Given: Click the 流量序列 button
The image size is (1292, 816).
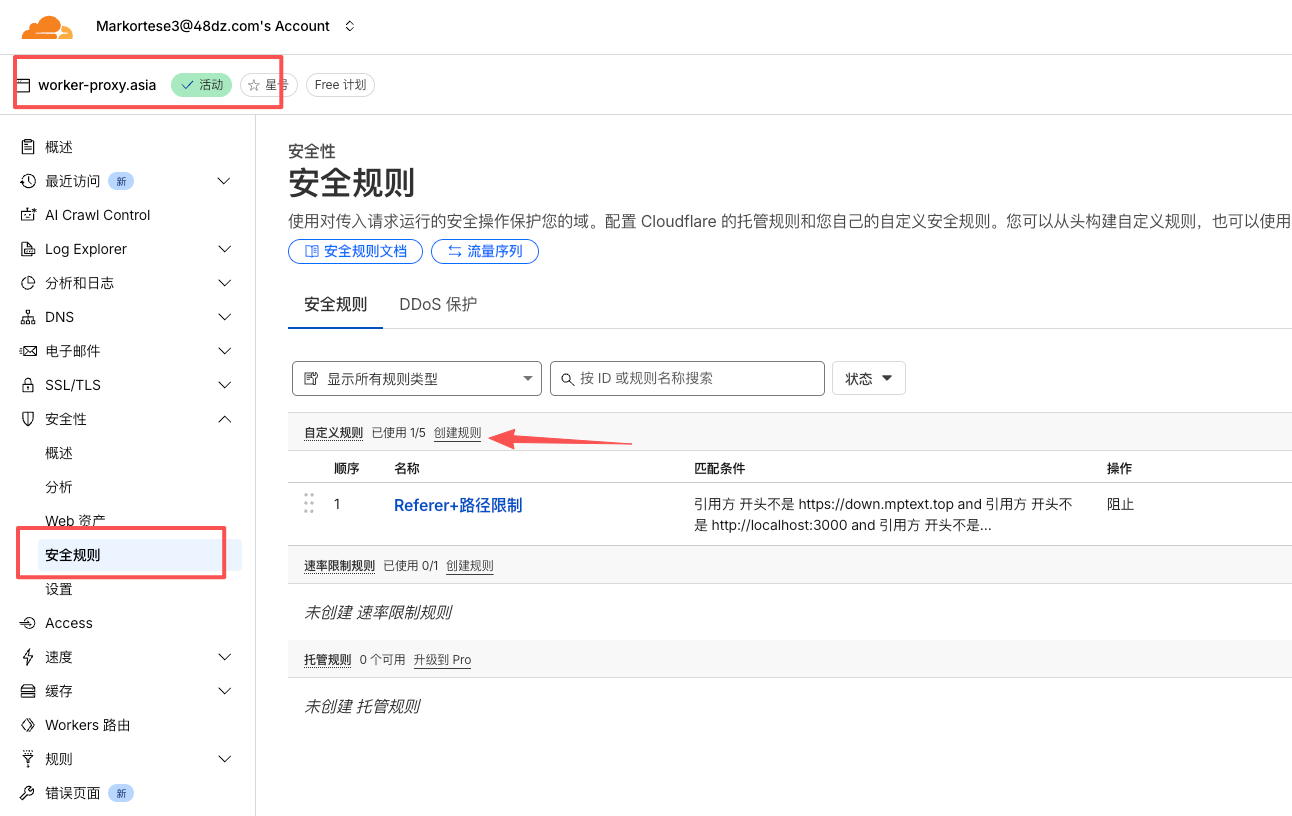Looking at the screenshot, I should (x=485, y=251).
